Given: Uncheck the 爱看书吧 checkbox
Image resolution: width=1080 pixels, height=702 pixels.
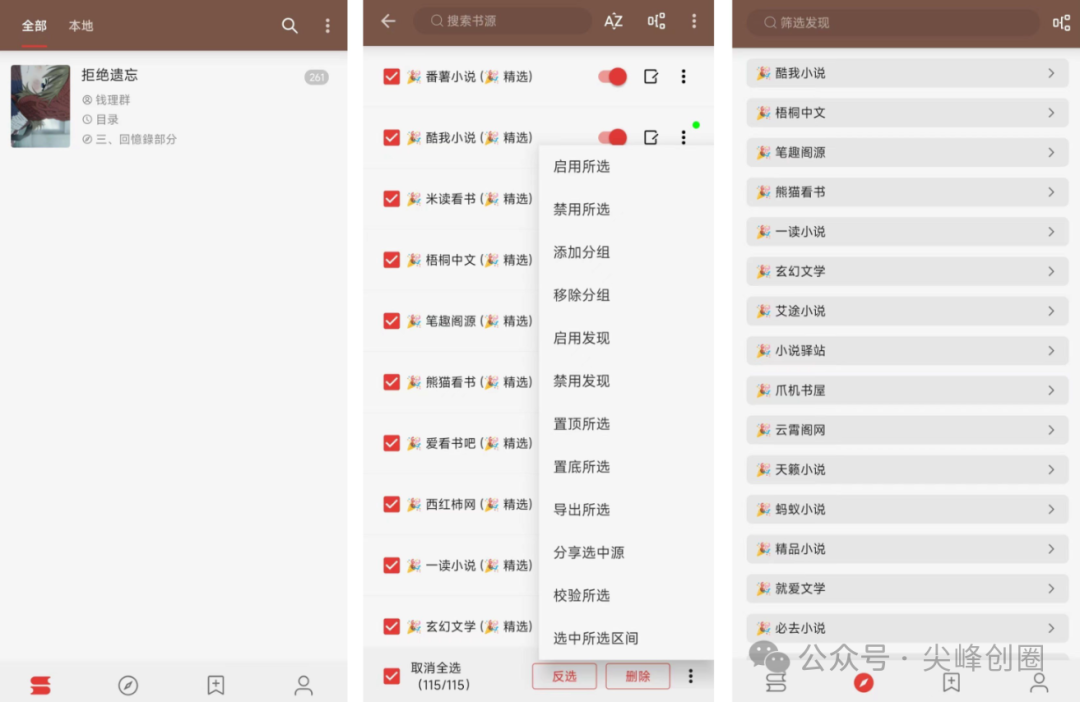Looking at the screenshot, I should (x=391, y=443).
